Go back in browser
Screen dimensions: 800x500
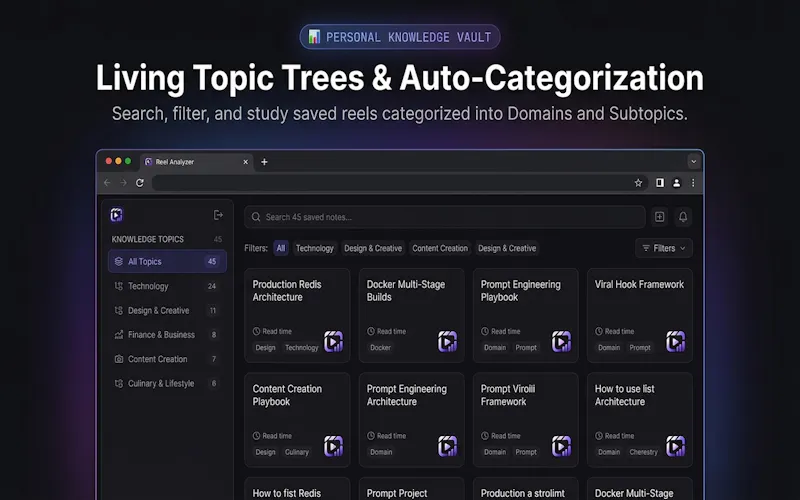tap(107, 183)
